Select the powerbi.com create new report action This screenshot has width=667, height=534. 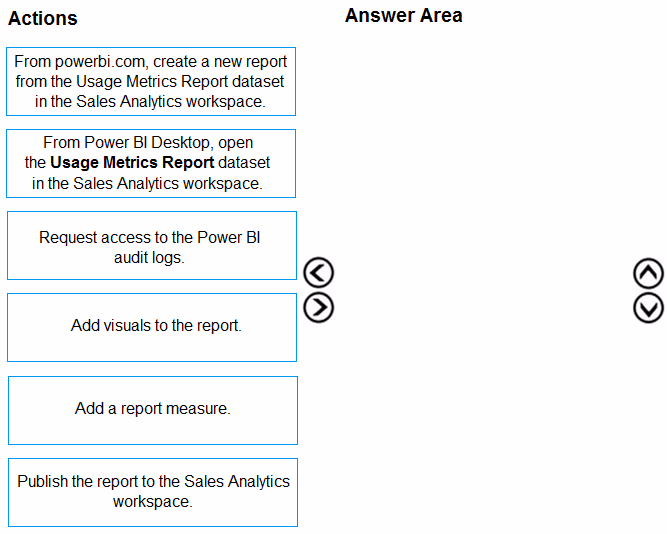[151, 81]
